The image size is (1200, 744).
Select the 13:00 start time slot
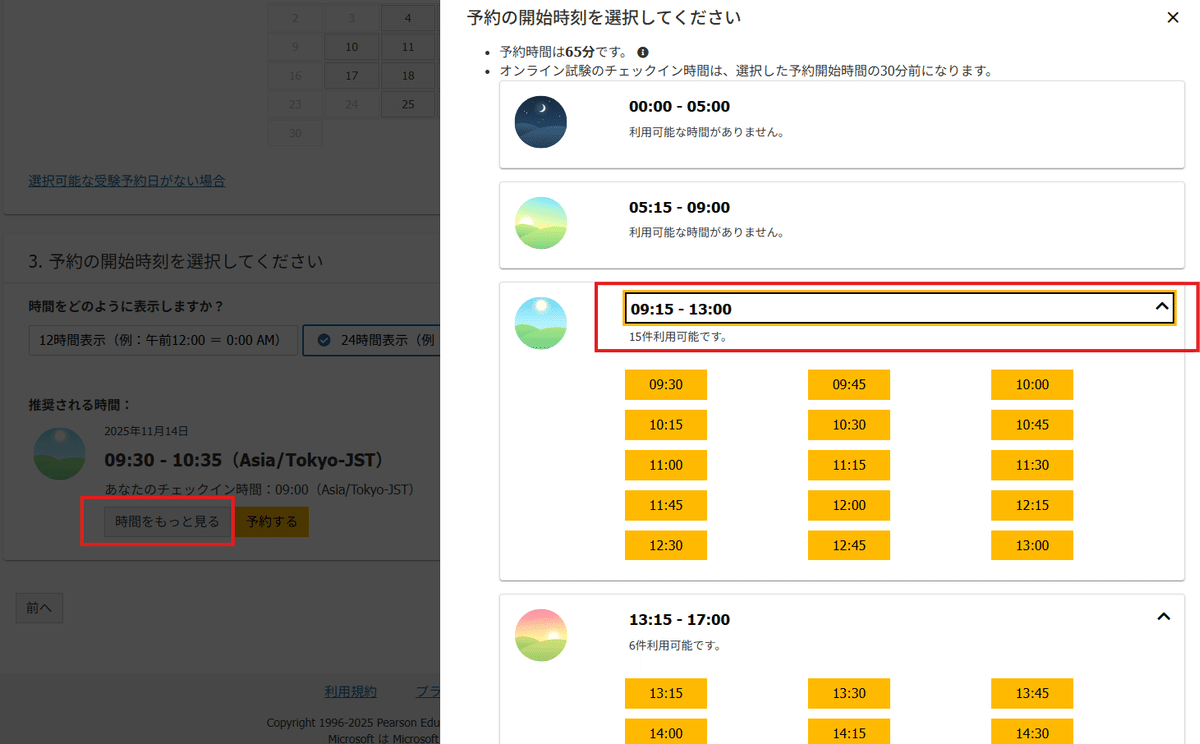pos(1032,545)
